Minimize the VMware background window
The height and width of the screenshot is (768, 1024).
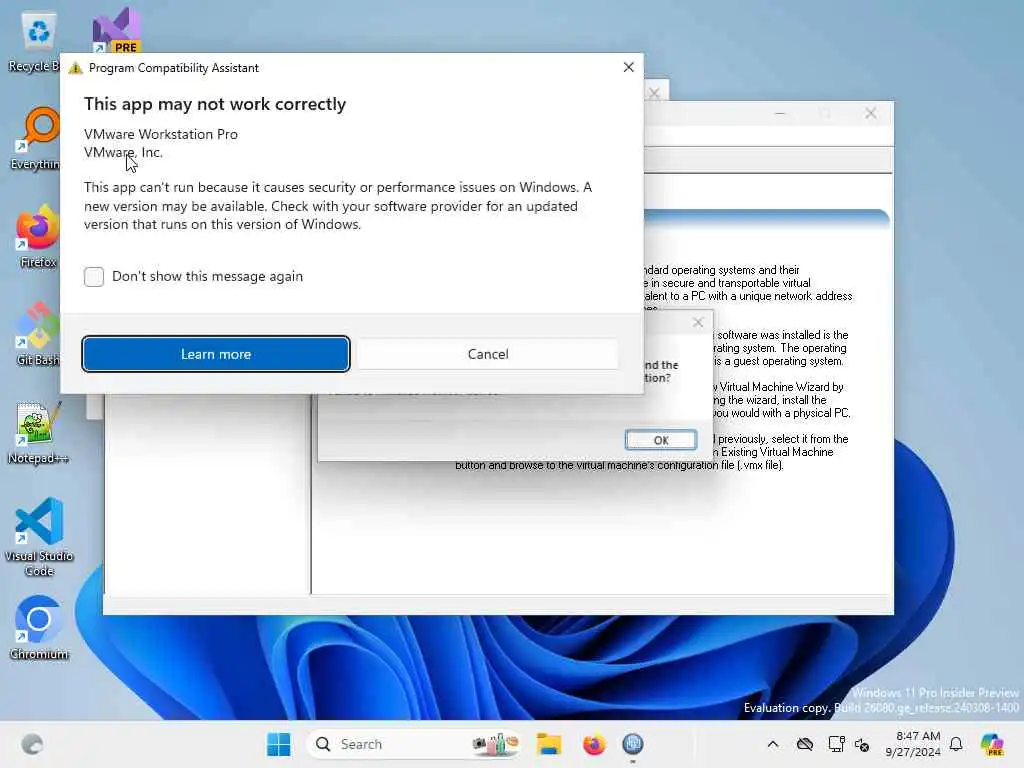coord(780,113)
